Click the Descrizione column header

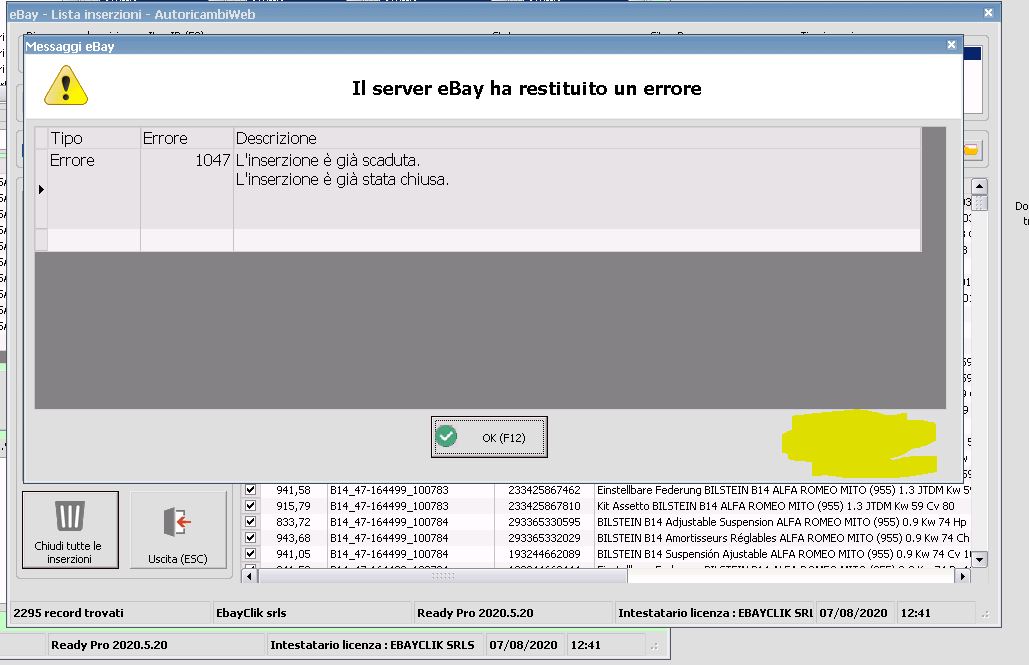click(x=578, y=138)
